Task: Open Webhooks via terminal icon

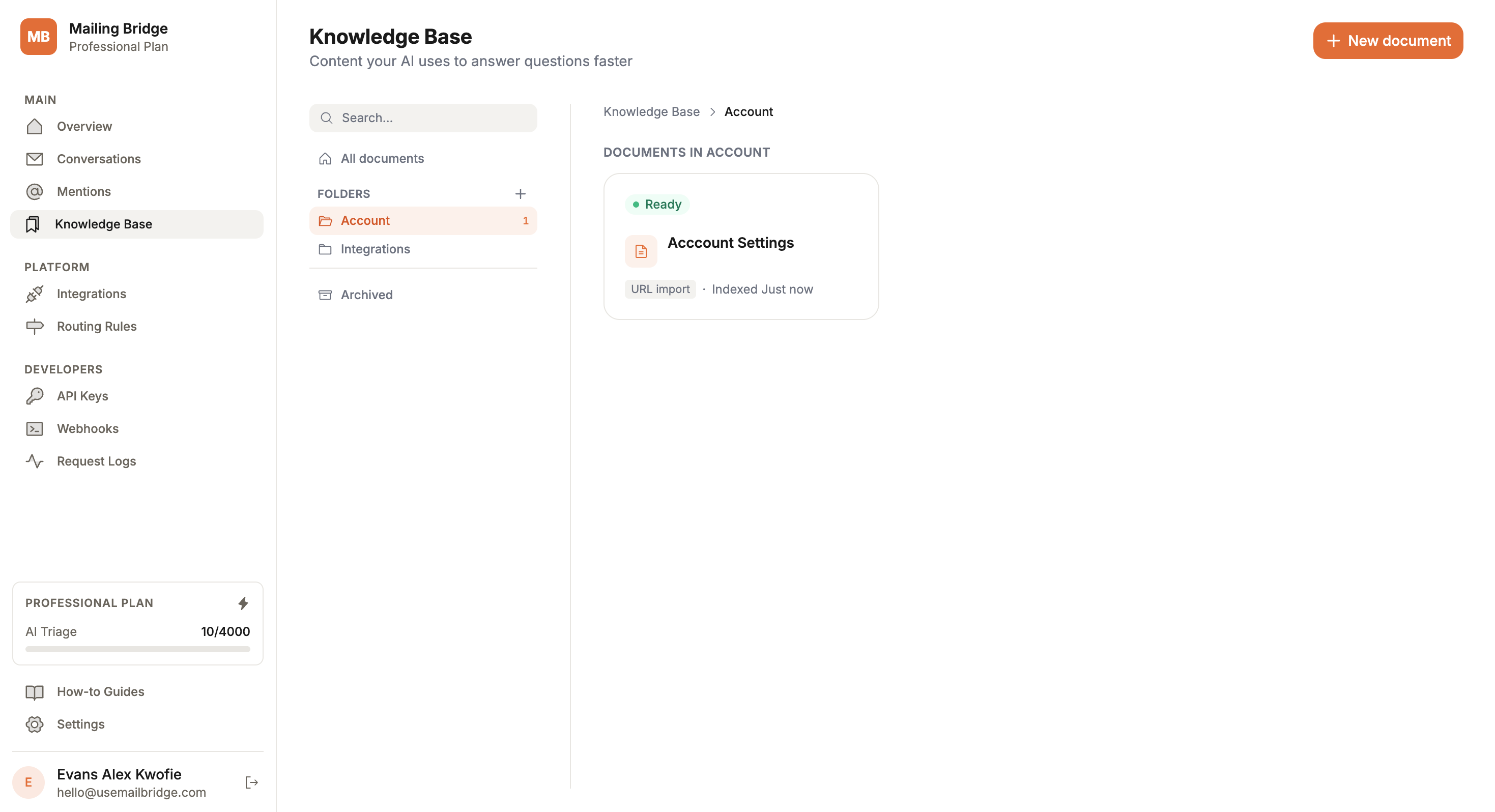Action: [x=34, y=428]
